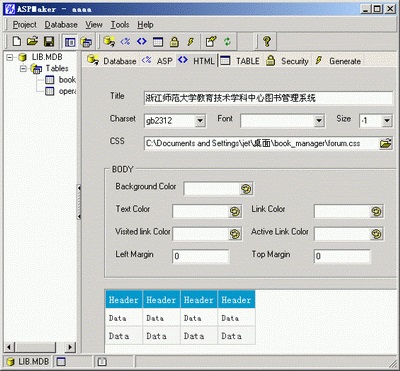Switch to the ASP tab
Image resolution: width=400 pixels, height=371 pixels.
pyautogui.click(x=157, y=61)
